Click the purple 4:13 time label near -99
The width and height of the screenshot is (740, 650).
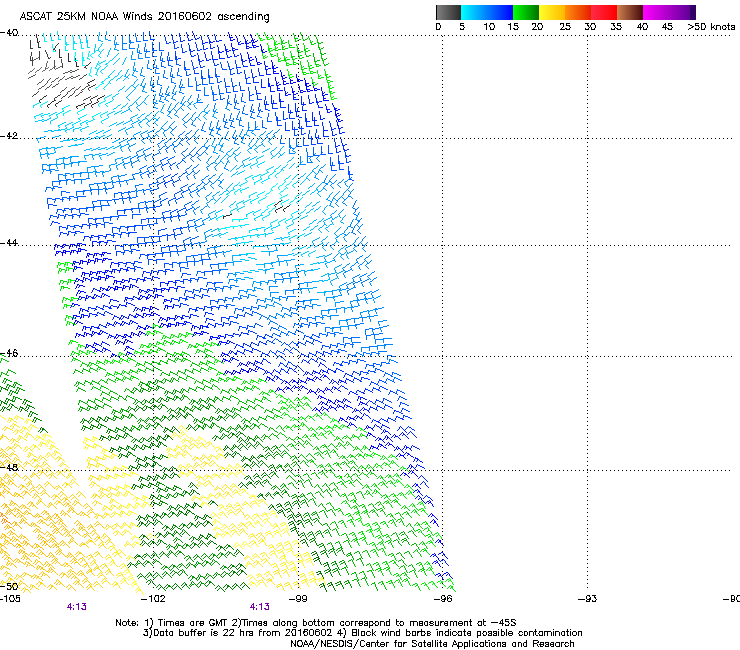click(x=260, y=607)
